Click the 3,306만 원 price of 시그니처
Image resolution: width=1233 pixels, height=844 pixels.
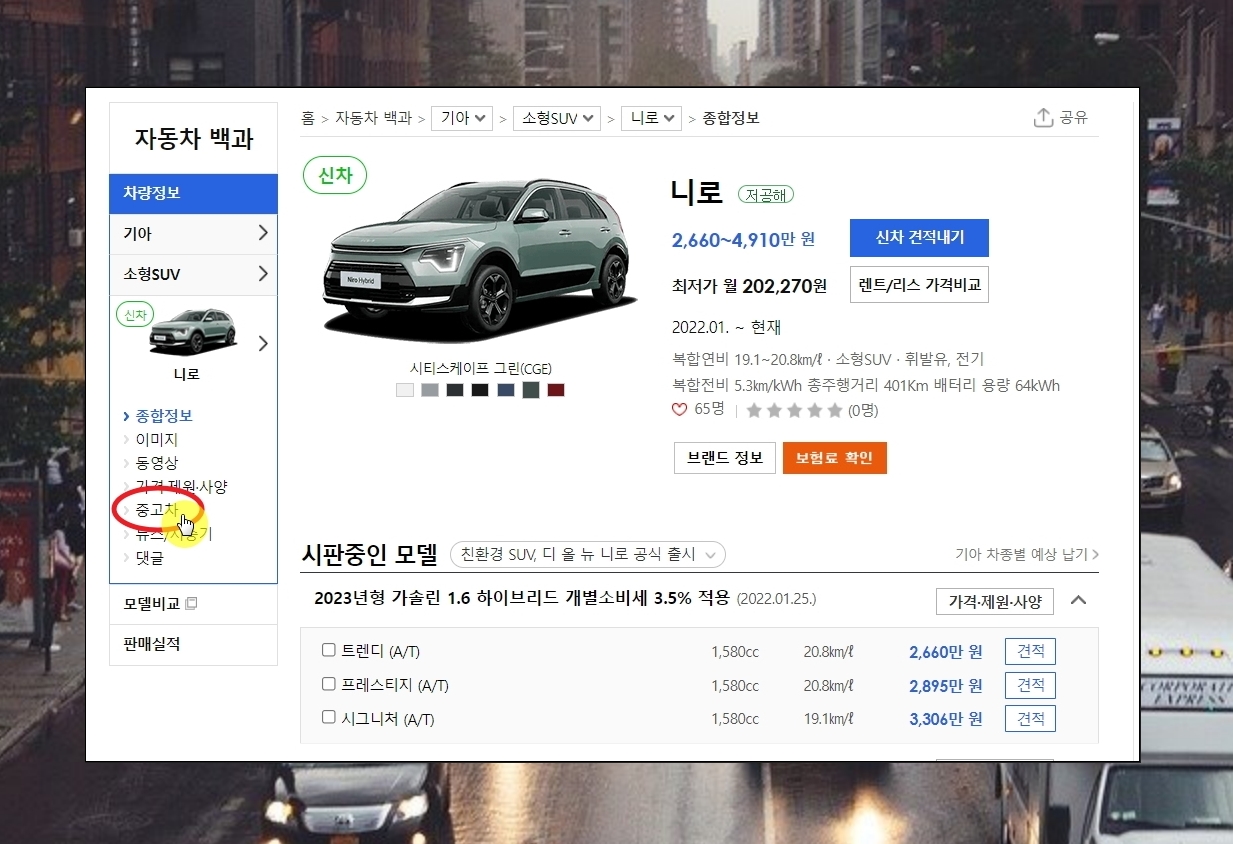946,718
